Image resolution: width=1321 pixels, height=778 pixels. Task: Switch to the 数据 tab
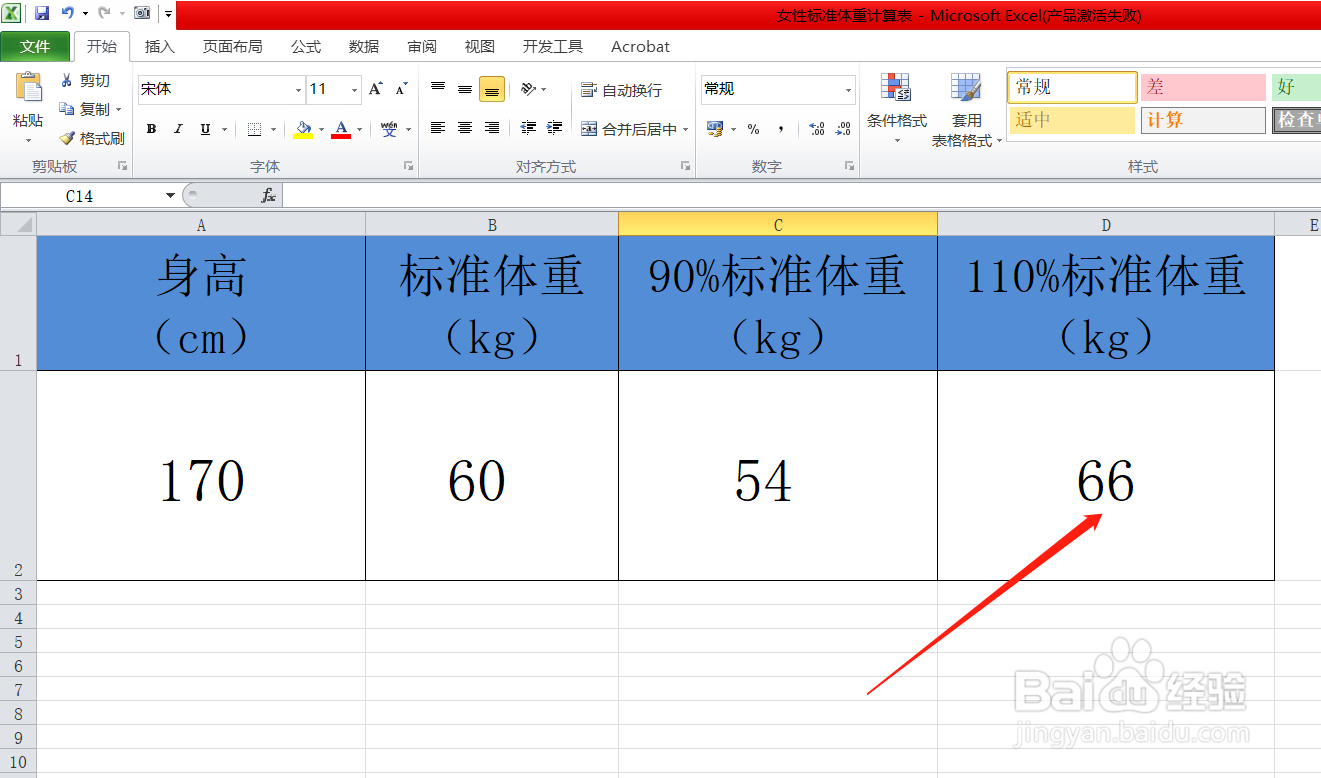364,46
